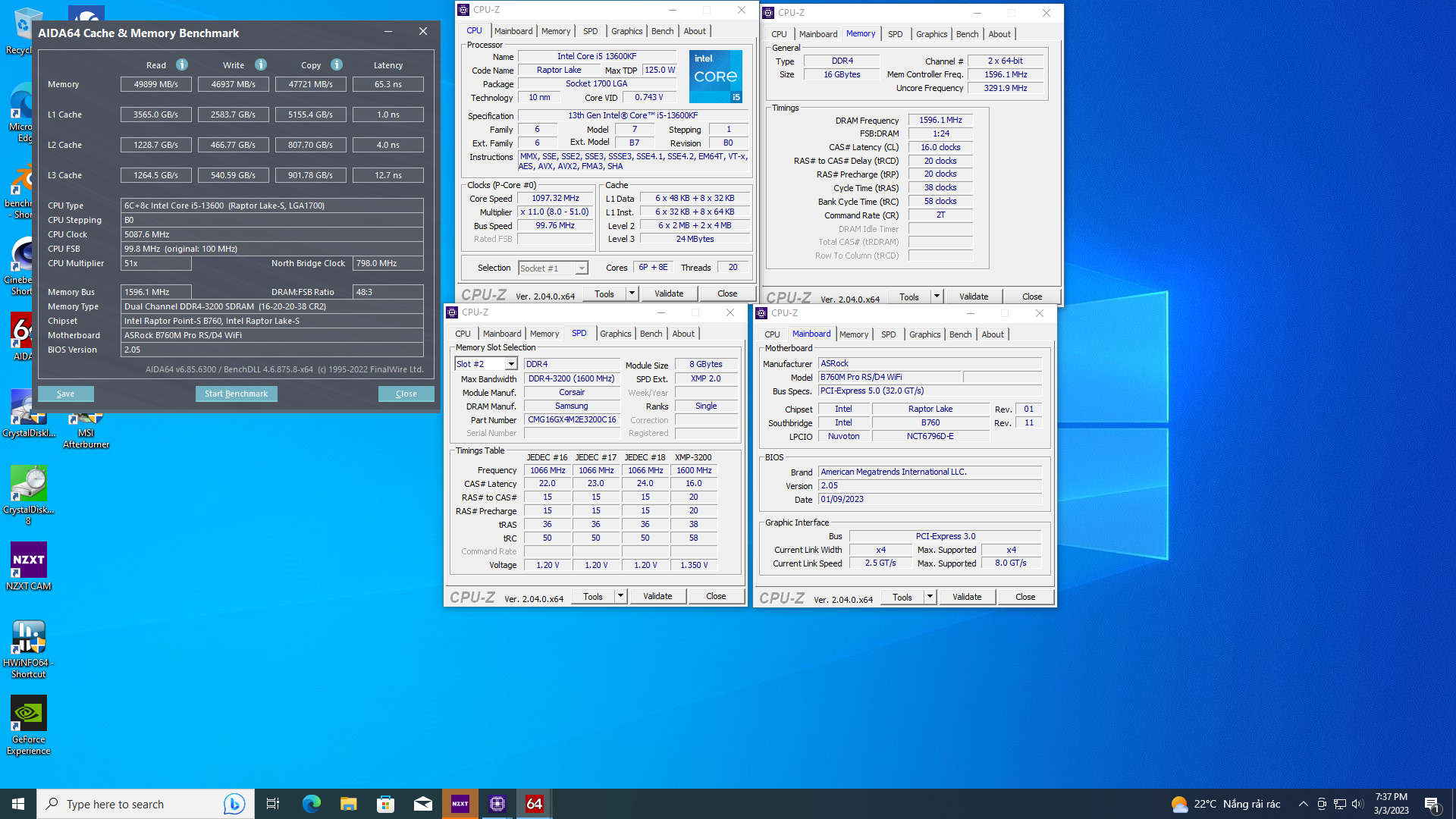The width and height of the screenshot is (1456, 819).
Task: Click Validate in Mainboard CPU-Z window
Action: 967,597
